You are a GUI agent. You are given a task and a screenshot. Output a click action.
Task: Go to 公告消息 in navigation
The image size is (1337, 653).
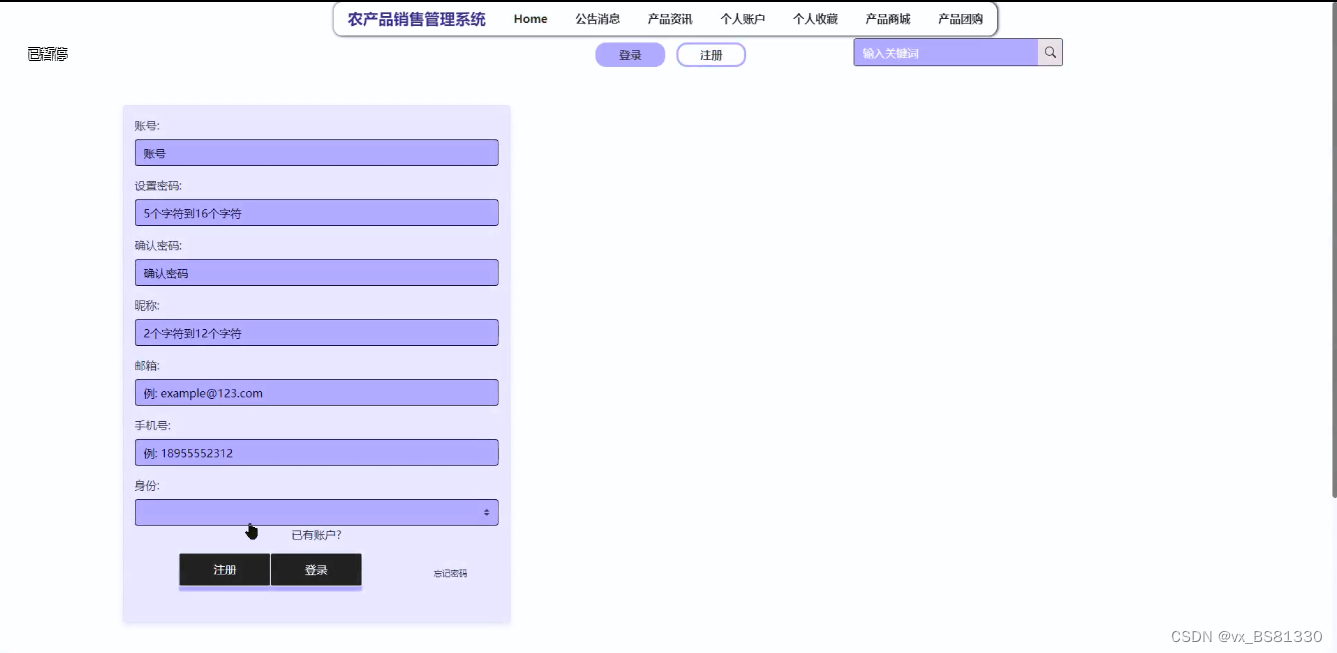pos(598,19)
